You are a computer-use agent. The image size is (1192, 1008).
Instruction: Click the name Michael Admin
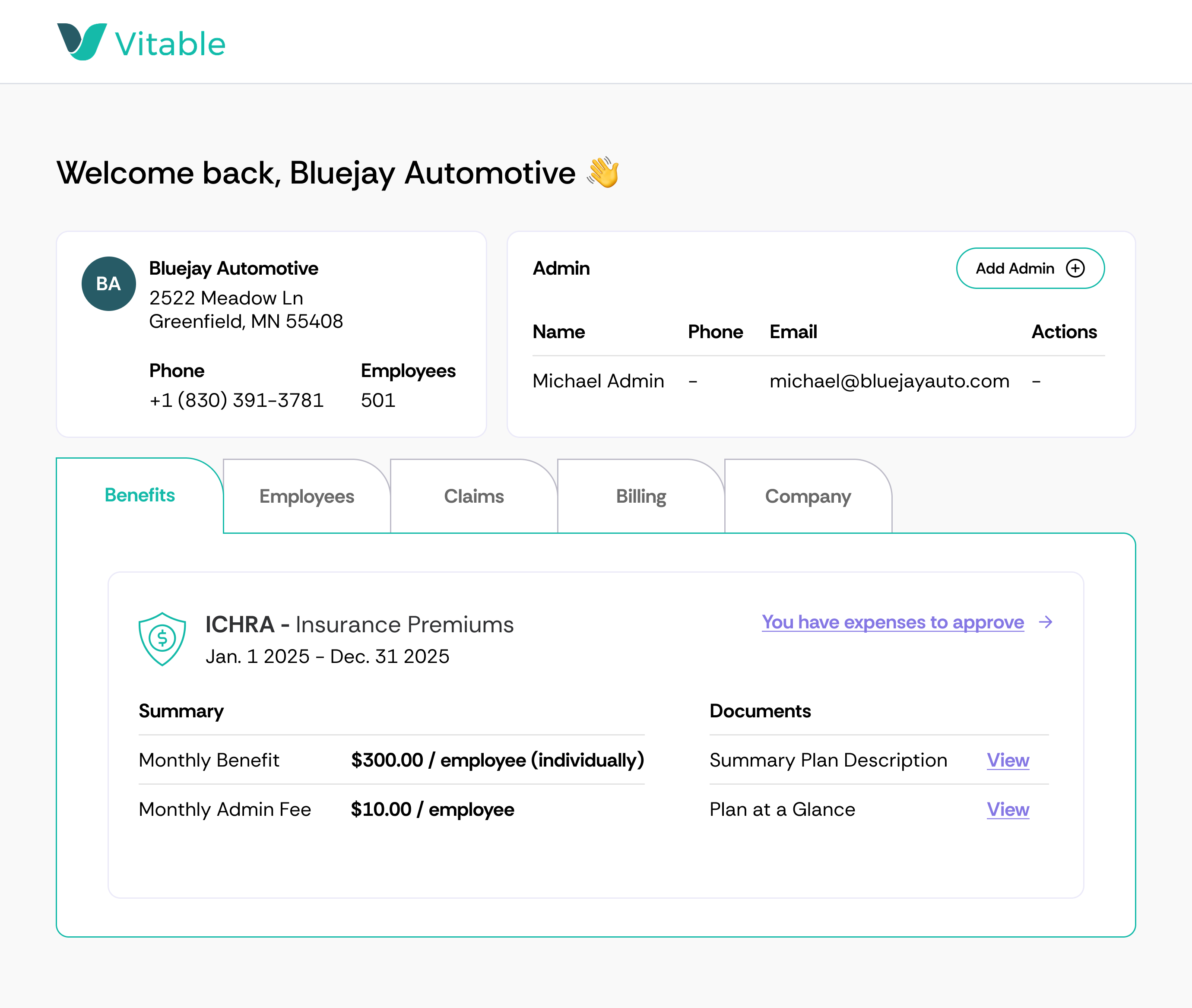point(598,380)
